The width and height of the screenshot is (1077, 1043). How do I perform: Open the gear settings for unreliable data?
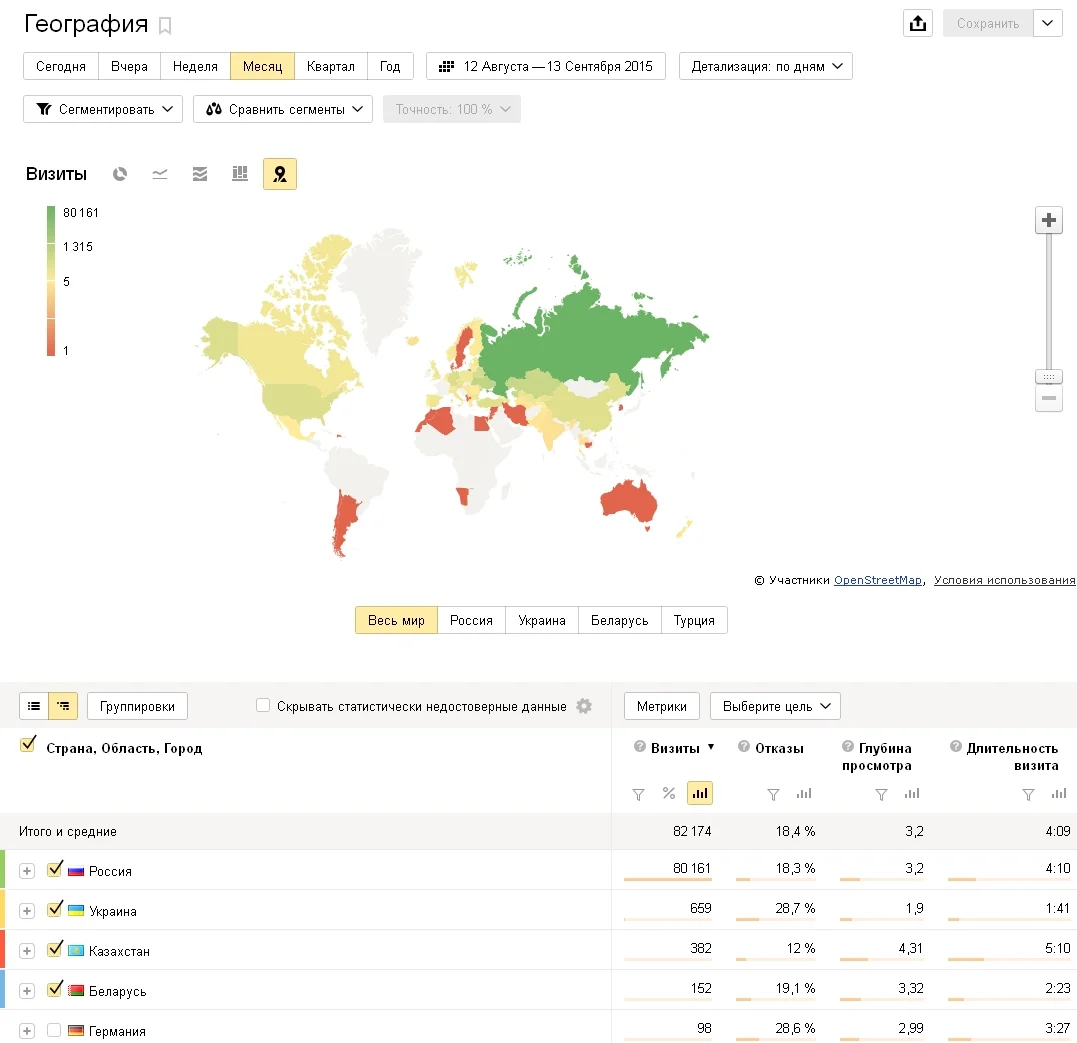(x=584, y=706)
